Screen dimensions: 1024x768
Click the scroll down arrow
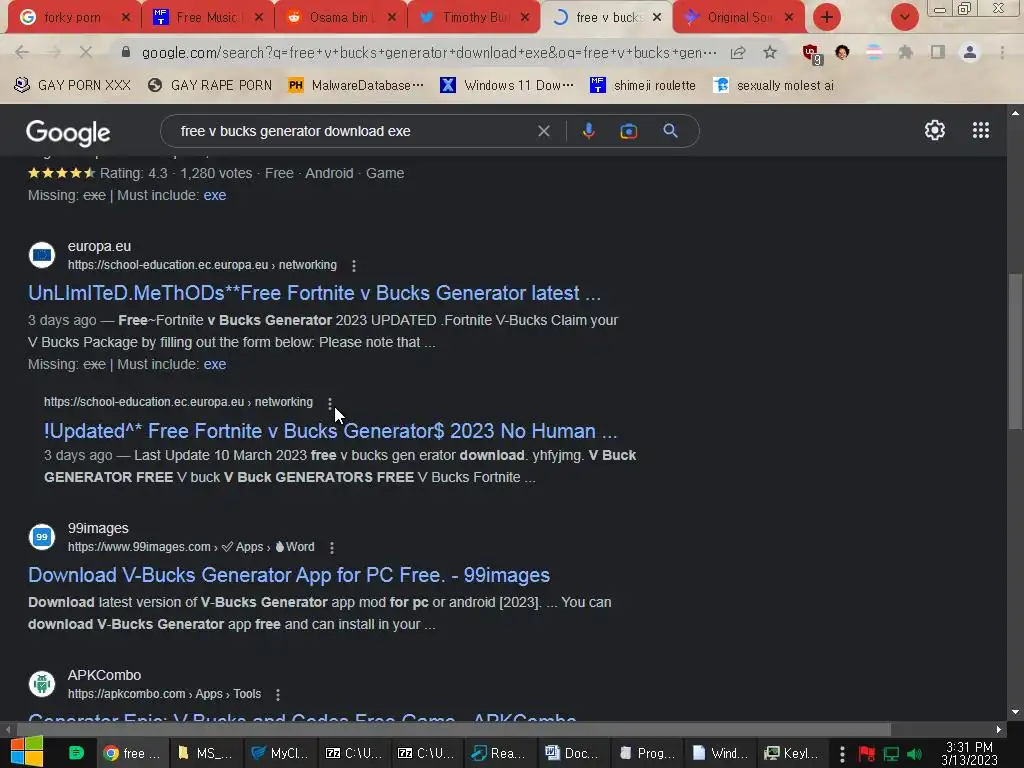click(1015, 712)
